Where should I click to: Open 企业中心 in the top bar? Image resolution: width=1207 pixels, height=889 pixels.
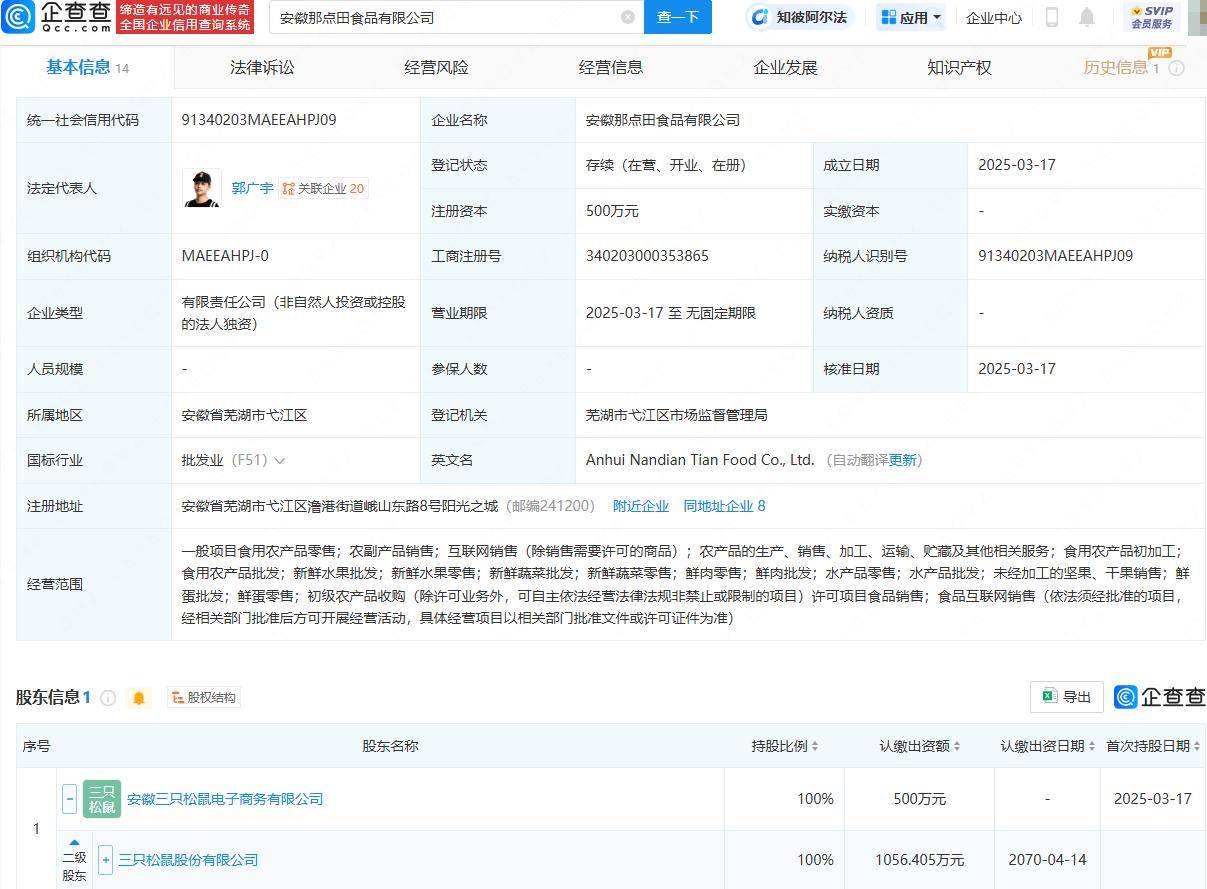pos(994,17)
